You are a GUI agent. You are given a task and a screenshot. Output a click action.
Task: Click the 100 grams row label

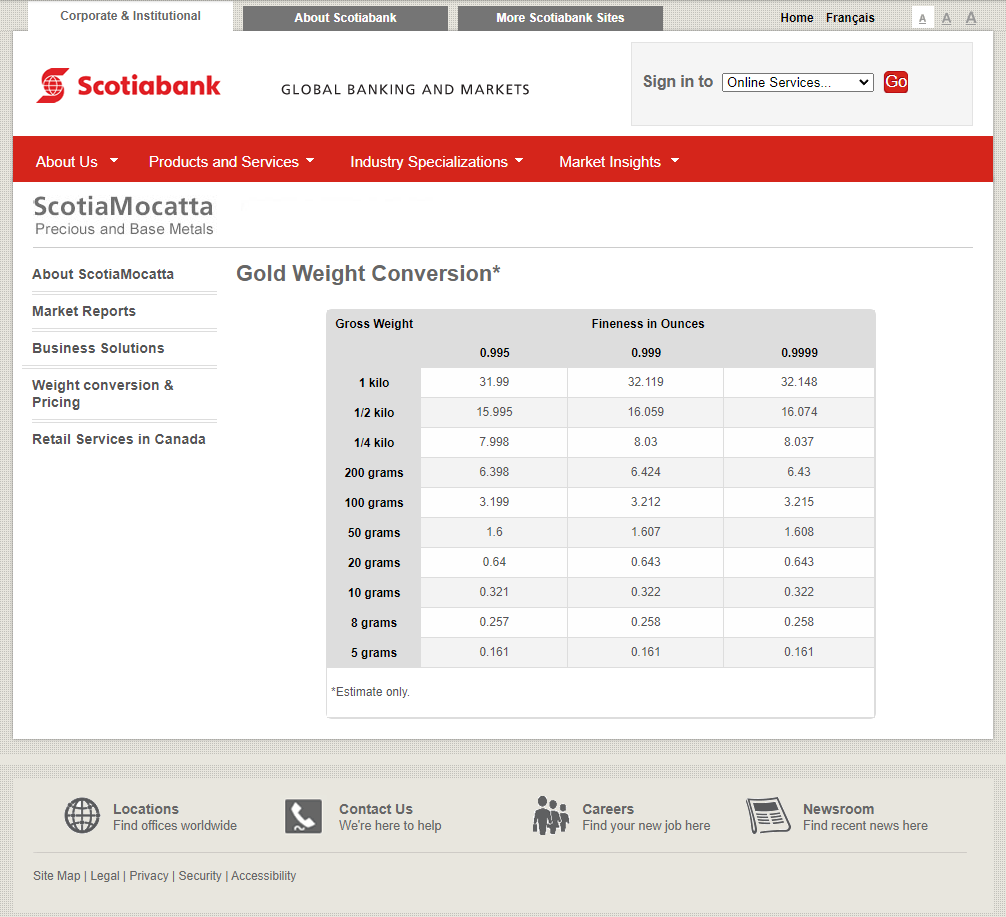click(374, 503)
